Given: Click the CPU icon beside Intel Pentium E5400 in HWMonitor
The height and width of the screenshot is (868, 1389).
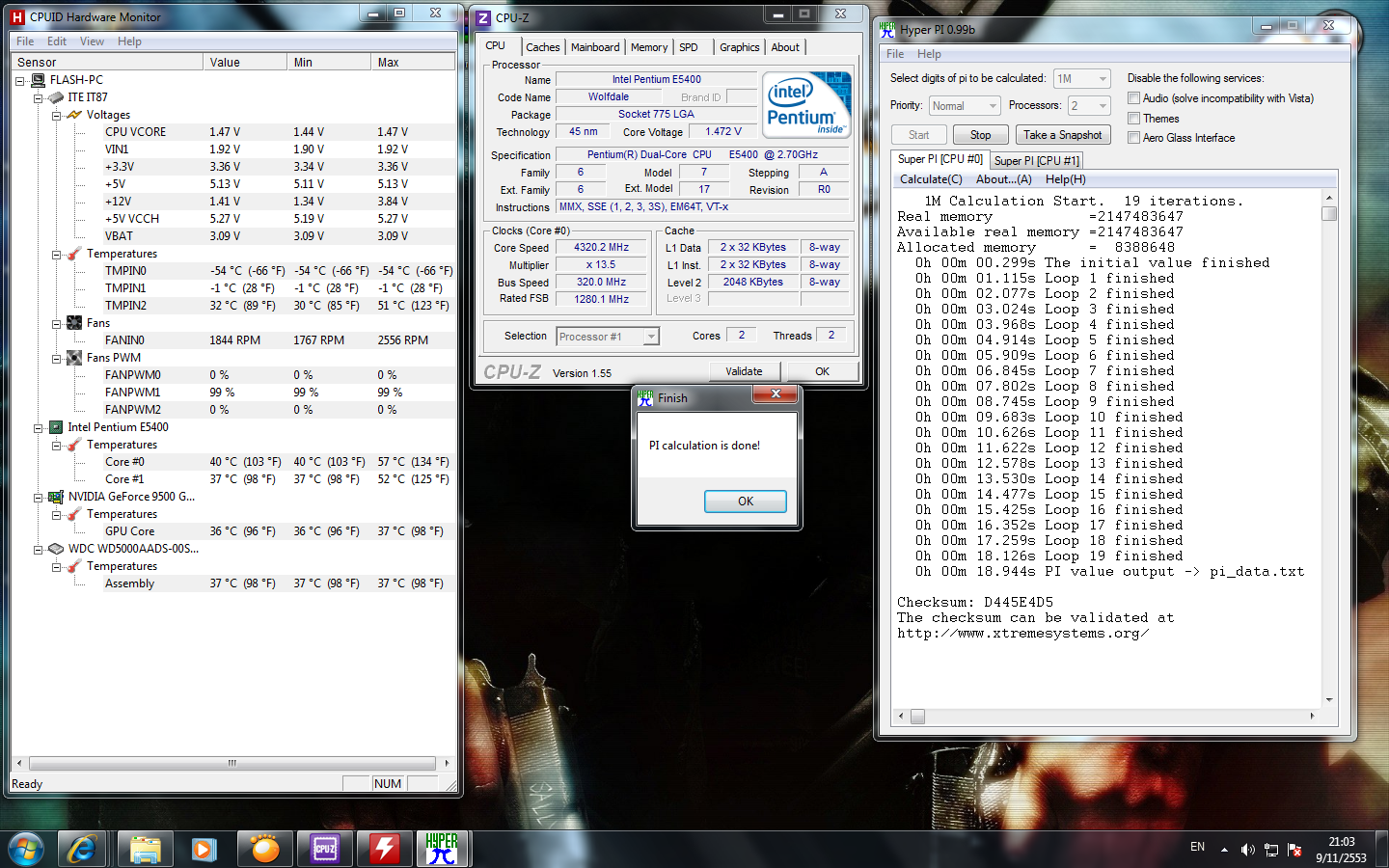Looking at the screenshot, I should [x=56, y=427].
